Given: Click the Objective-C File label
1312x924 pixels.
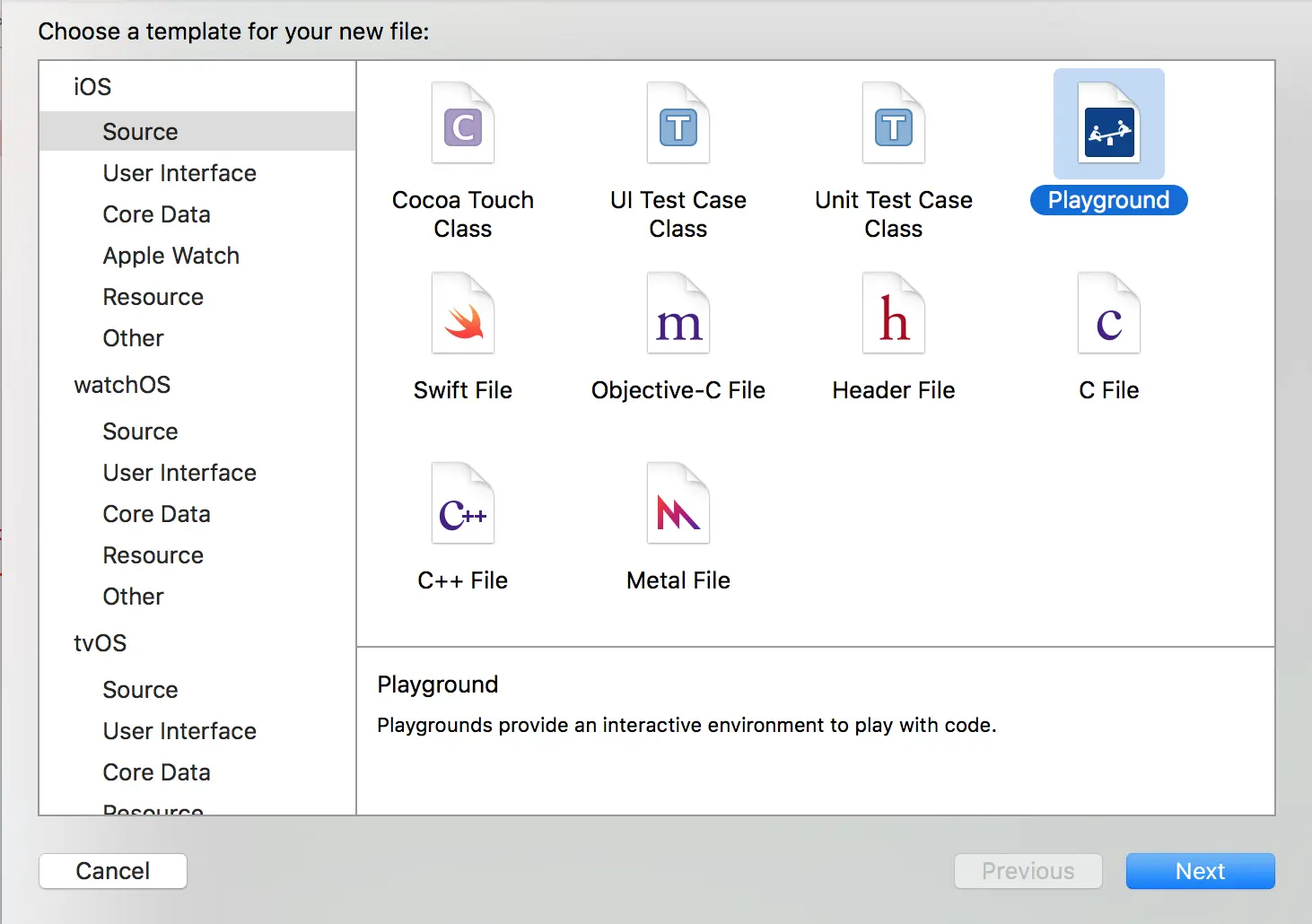Looking at the screenshot, I should click(x=678, y=390).
